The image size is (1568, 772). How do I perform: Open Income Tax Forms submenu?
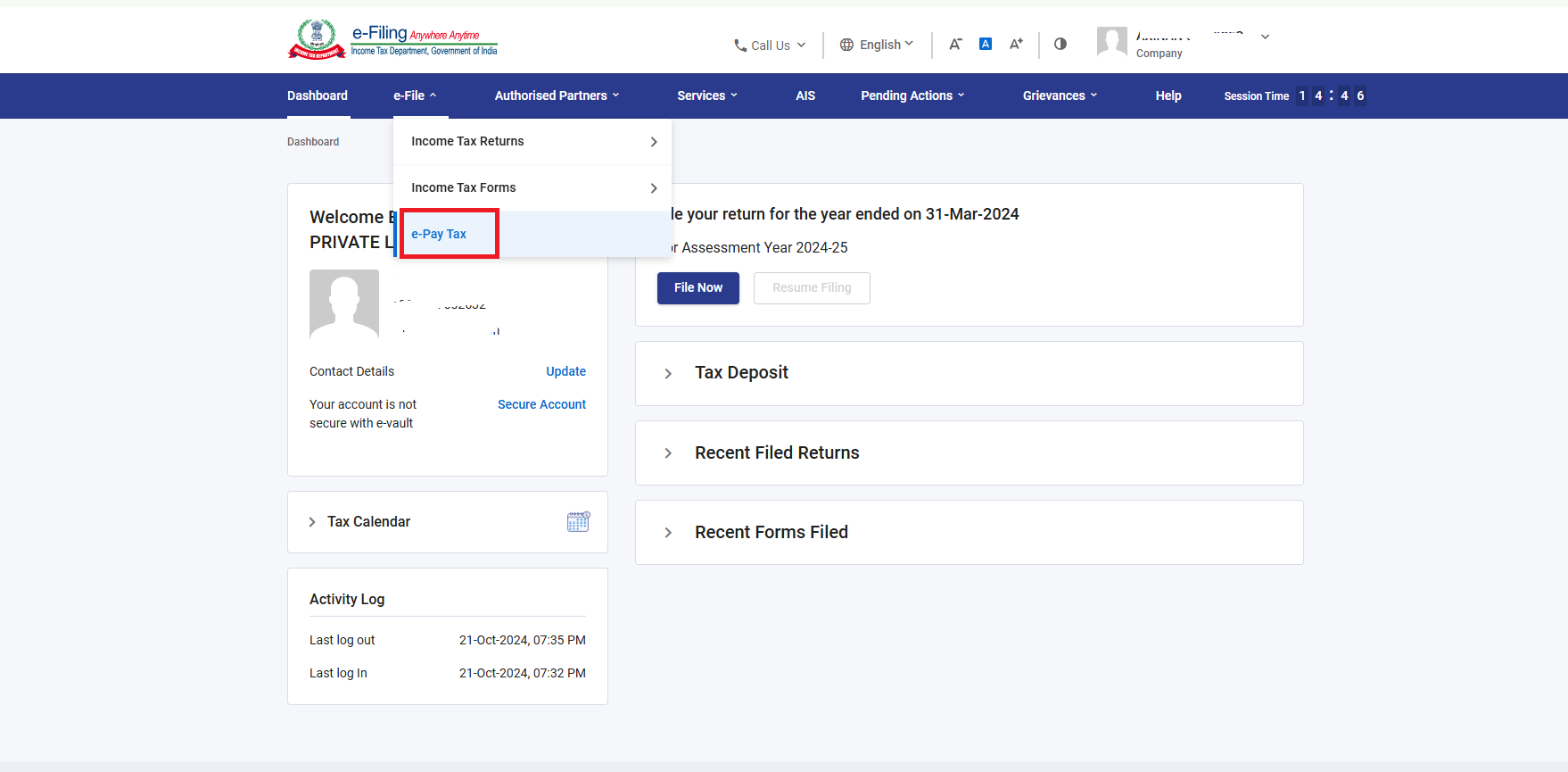532,188
